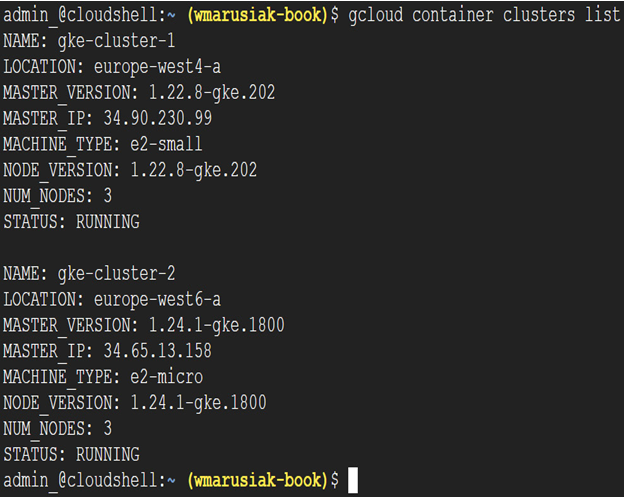Click master IP 34.65.13.158
Image resolution: width=625 pixels, height=497 pixels.
click(158, 351)
